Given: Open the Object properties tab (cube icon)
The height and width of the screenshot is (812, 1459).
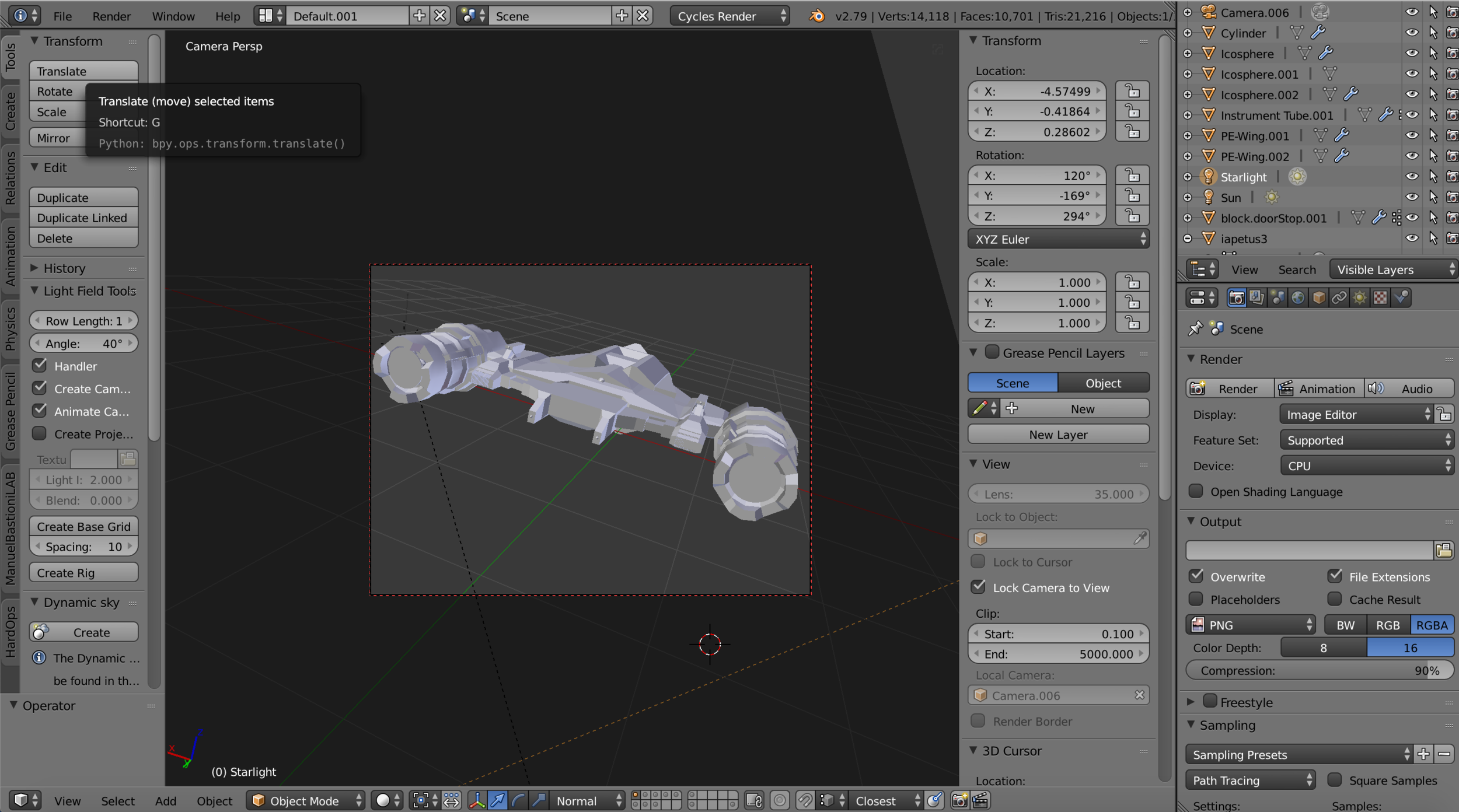Looking at the screenshot, I should (1318, 298).
